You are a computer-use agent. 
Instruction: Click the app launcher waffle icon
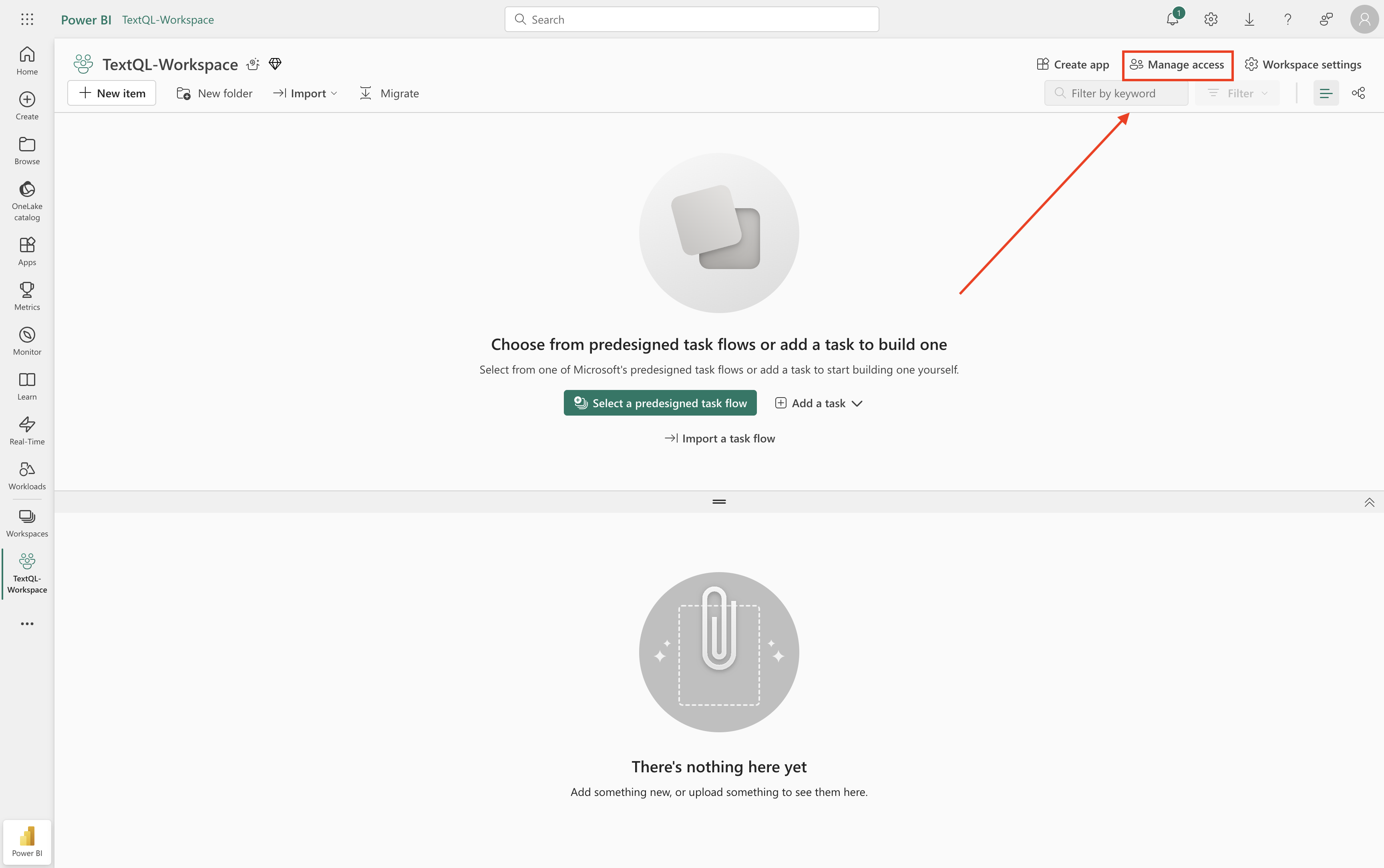coord(27,20)
